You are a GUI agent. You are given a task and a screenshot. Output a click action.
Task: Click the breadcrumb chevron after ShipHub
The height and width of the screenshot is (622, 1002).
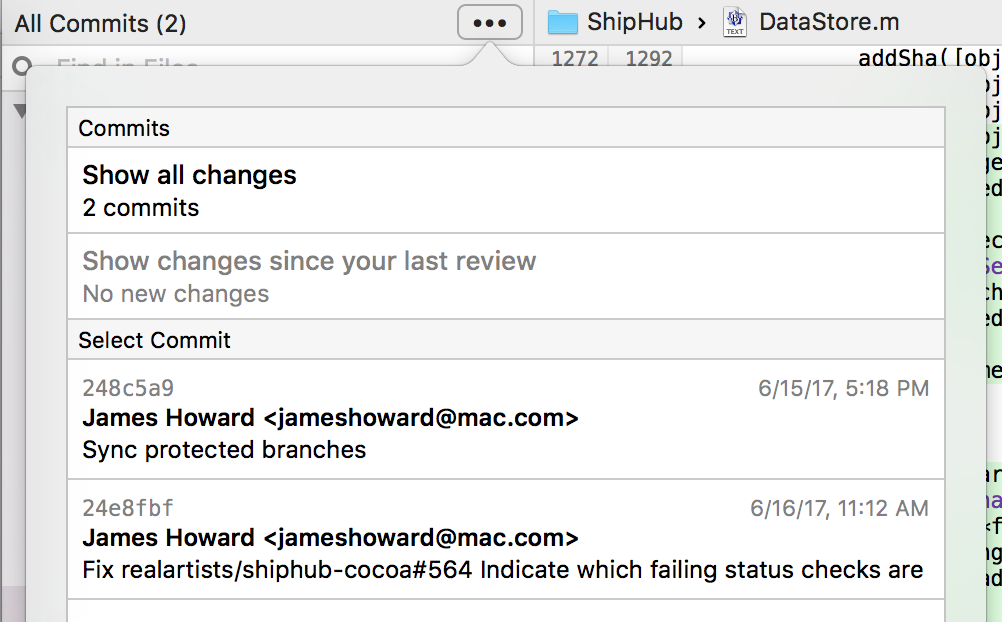click(703, 22)
